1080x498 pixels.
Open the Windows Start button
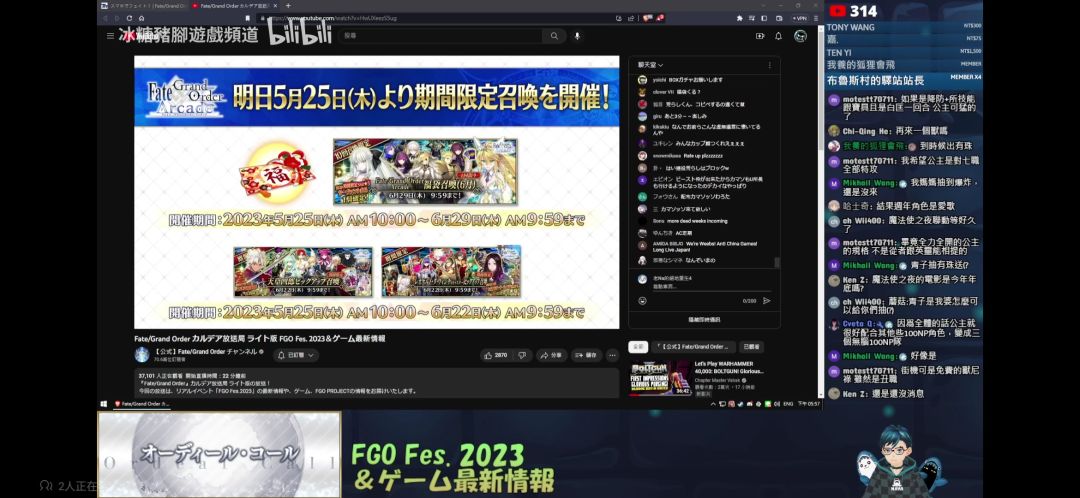coord(104,404)
